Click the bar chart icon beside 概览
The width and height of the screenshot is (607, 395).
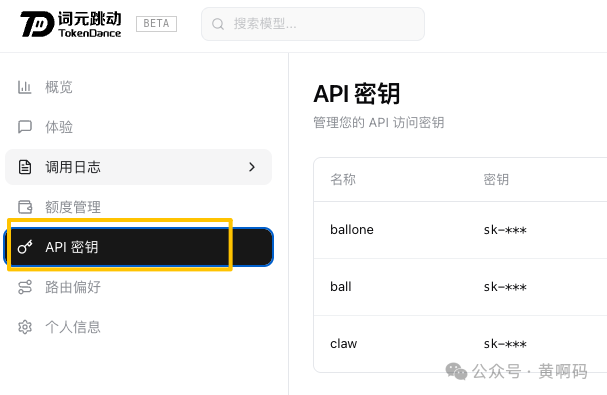tap(24, 87)
